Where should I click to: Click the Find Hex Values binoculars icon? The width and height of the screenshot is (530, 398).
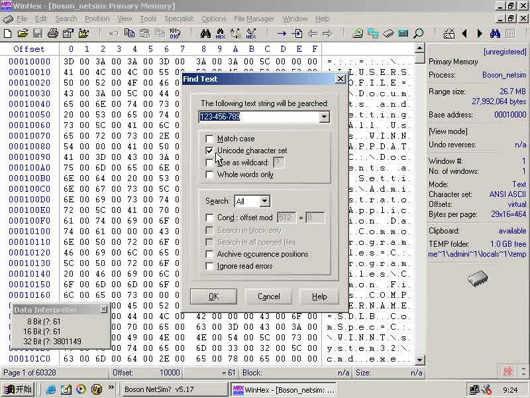[x=220, y=33]
